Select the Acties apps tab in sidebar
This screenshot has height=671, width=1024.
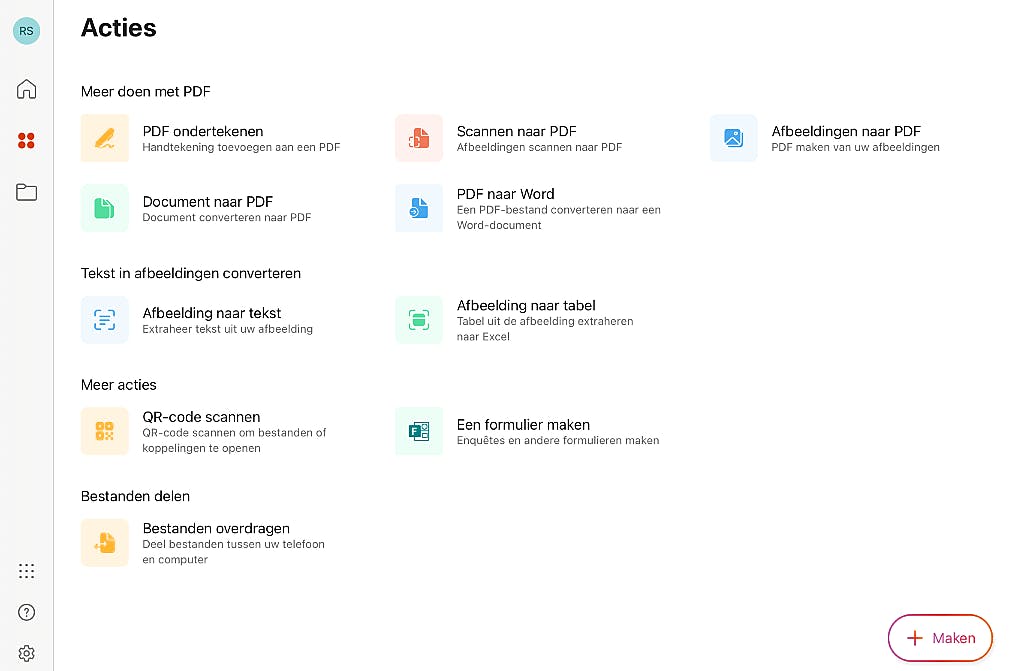pyautogui.click(x=27, y=141)
